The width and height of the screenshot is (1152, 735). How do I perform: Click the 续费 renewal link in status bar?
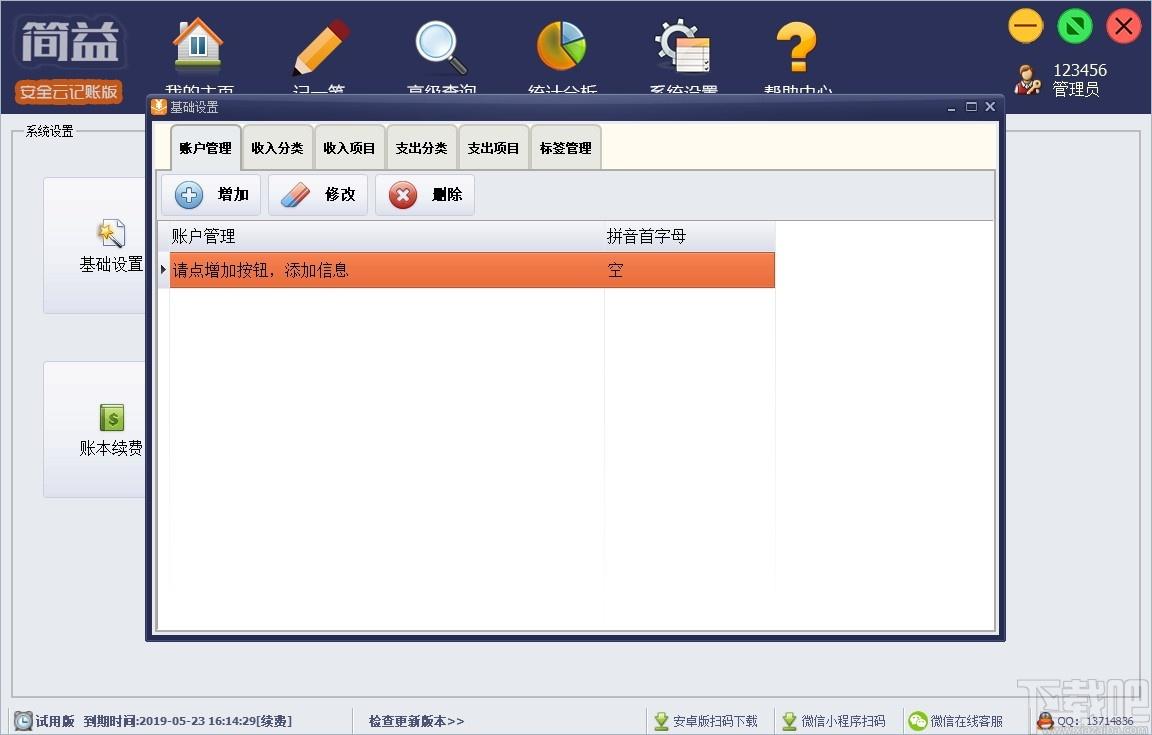(273, 721)
